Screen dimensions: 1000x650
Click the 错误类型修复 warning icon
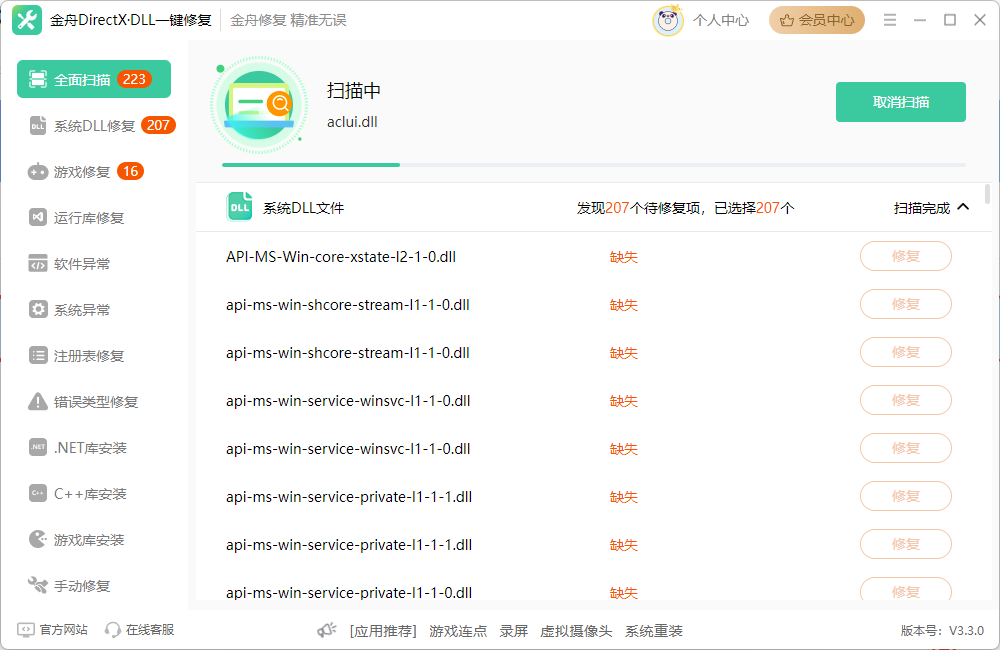click(x=38, y=401)
